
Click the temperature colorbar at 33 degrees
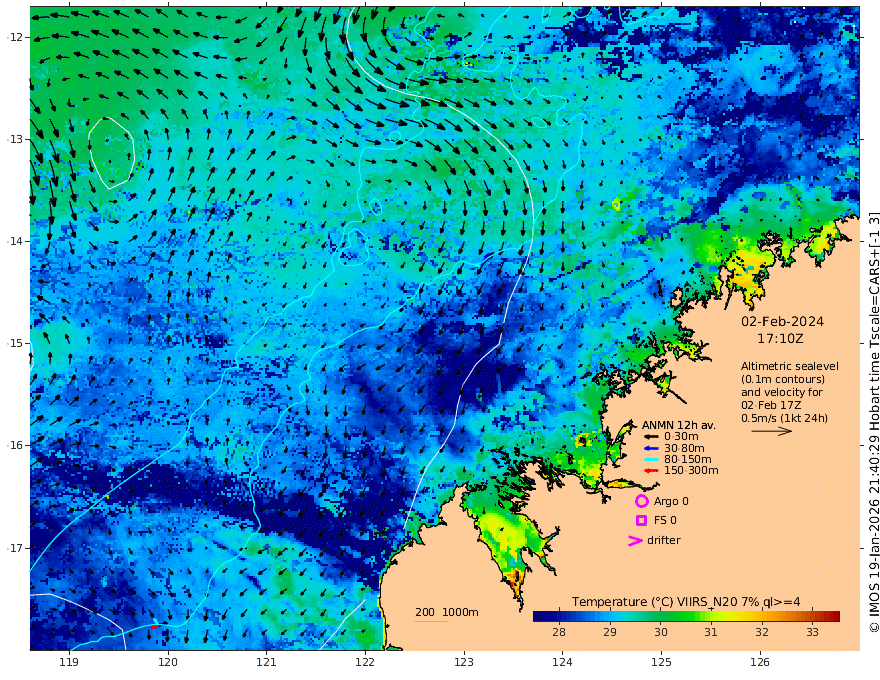[813, 617]
